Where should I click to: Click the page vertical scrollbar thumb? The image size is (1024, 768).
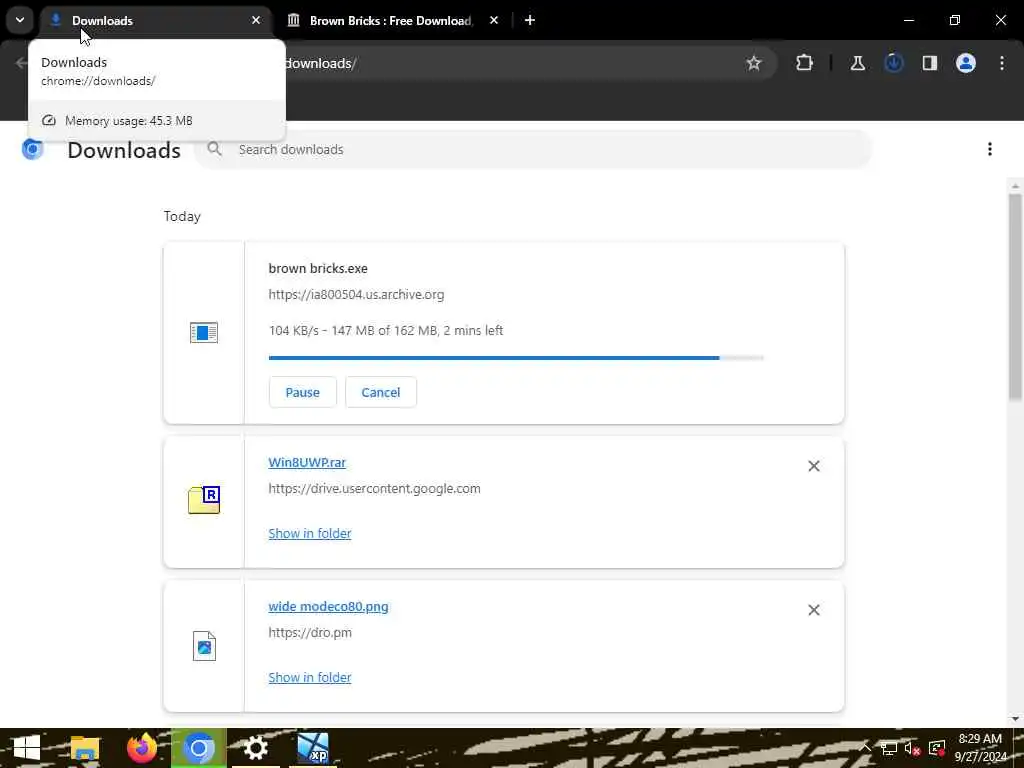[1015, 296]
